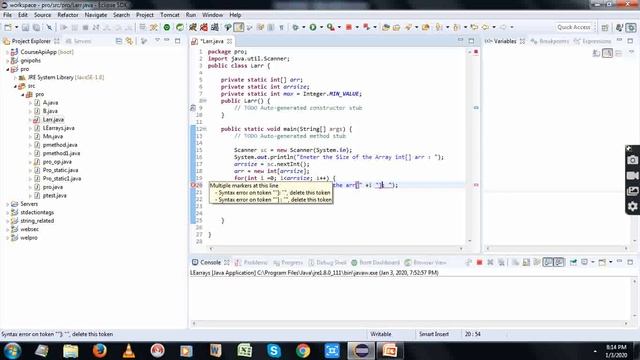Click Show Whitespace Characters toolbar icon

click(281, 27)
